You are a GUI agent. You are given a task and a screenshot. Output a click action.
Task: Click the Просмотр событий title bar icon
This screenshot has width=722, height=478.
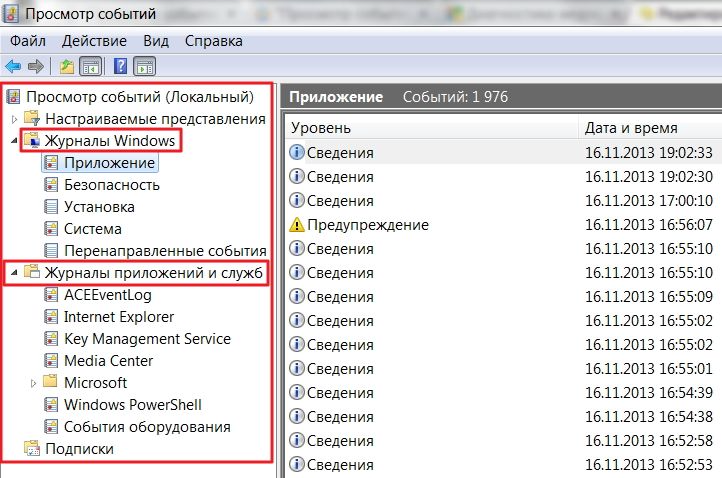click(11, 14)
